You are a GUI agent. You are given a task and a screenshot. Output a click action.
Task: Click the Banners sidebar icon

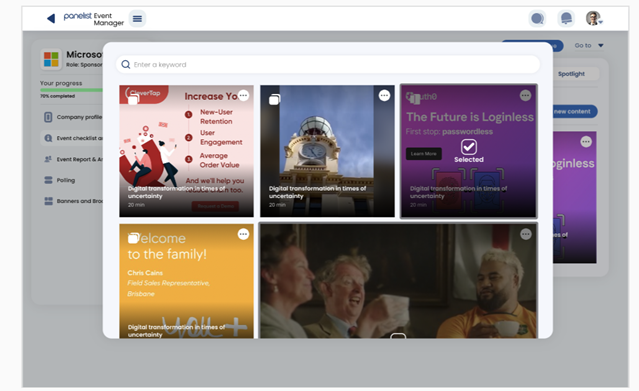[48, 201]
